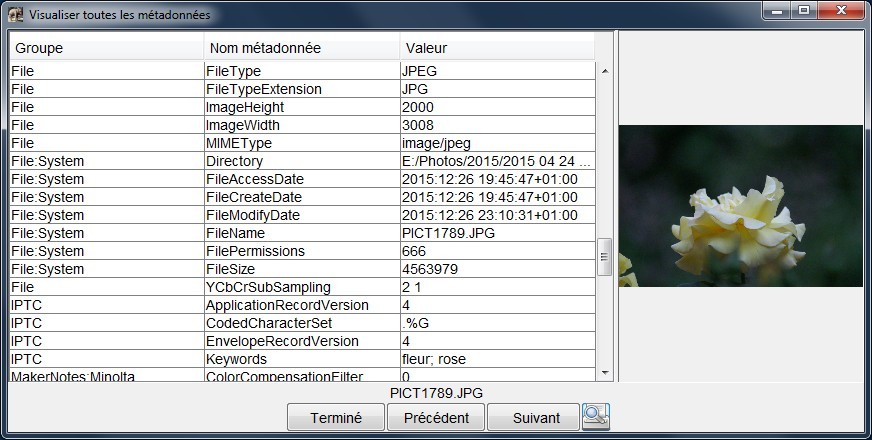Minimize the metadata window
Viewport: 872px width, 440px height.
pos(777,11)
